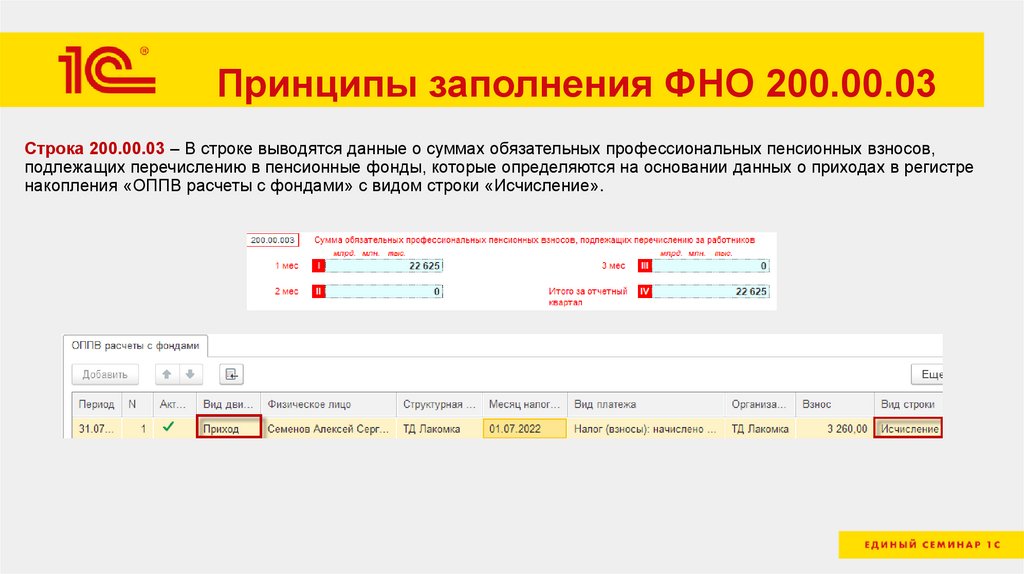Click the Вид строки column header
The width and height of the screenshot is (1024, 574).
(x=908, y=404)
